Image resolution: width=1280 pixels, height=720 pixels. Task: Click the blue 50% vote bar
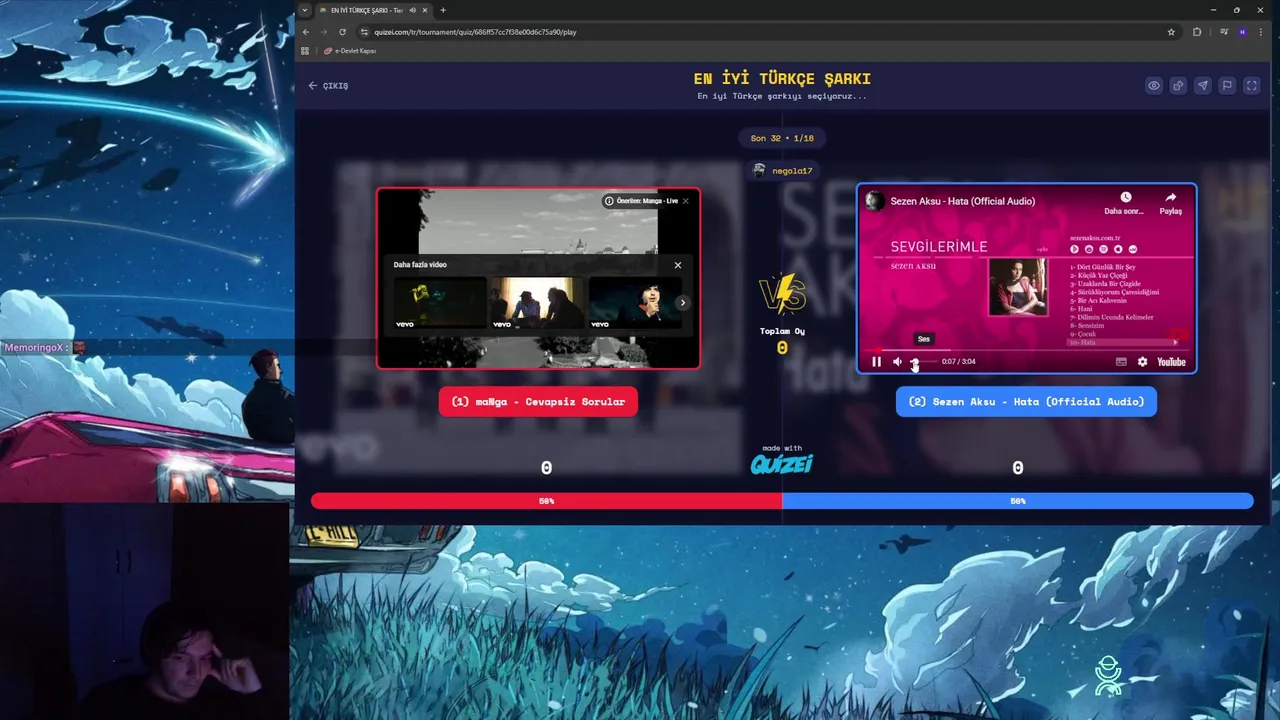[1018, 501]
